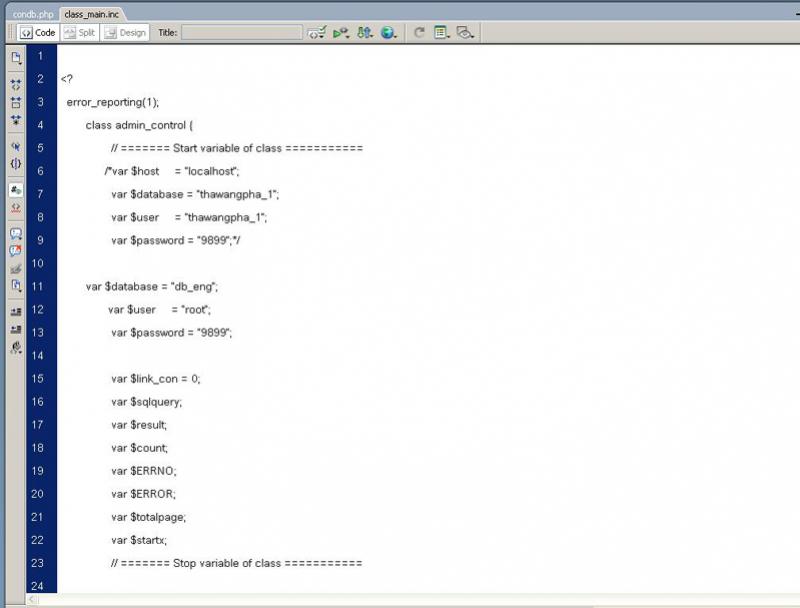Viewport: 800px width, 608px height.
Task: Click the $user = "root" line
Action: pos(159,310)
